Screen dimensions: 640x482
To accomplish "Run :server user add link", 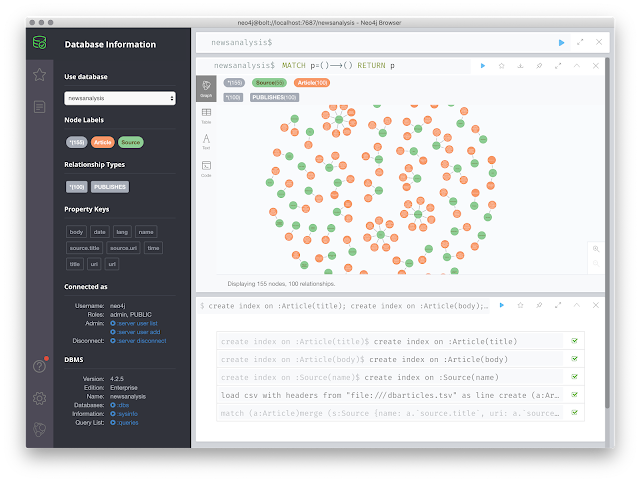I will pos(135,332).
